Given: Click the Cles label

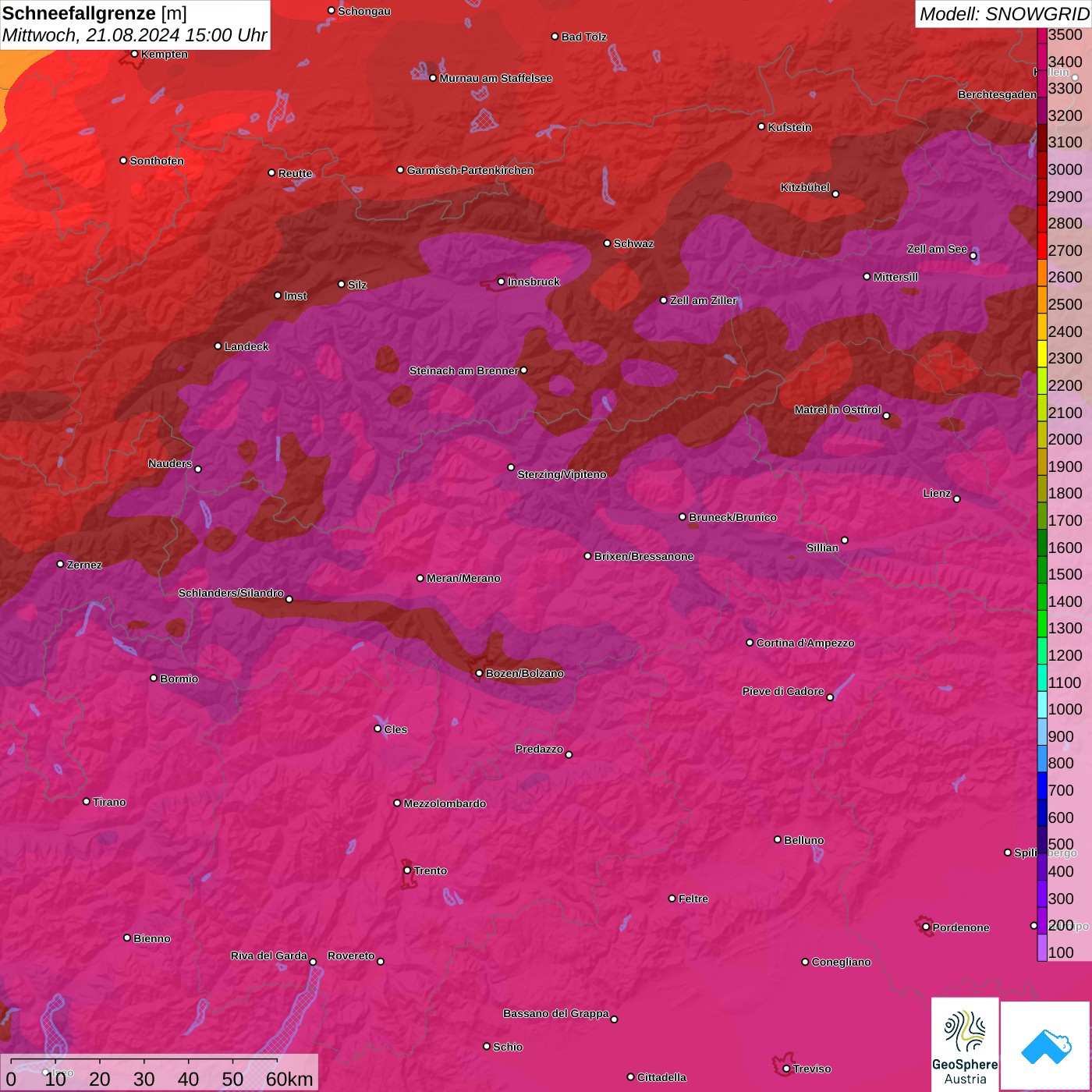Looking at the screenshot, I should [x=395, y=729].
